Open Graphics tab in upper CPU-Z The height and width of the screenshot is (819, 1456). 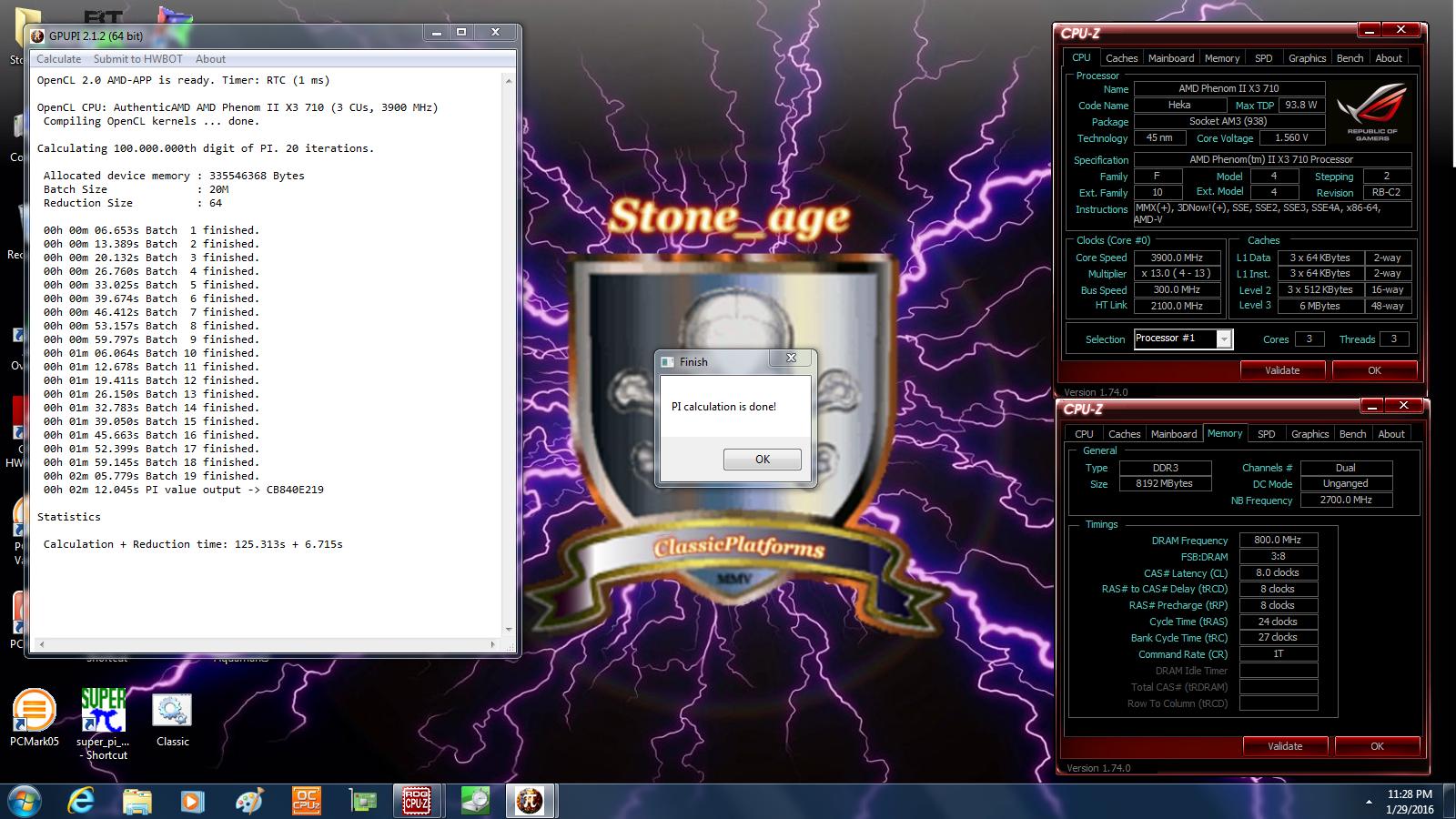[1307, 57]
